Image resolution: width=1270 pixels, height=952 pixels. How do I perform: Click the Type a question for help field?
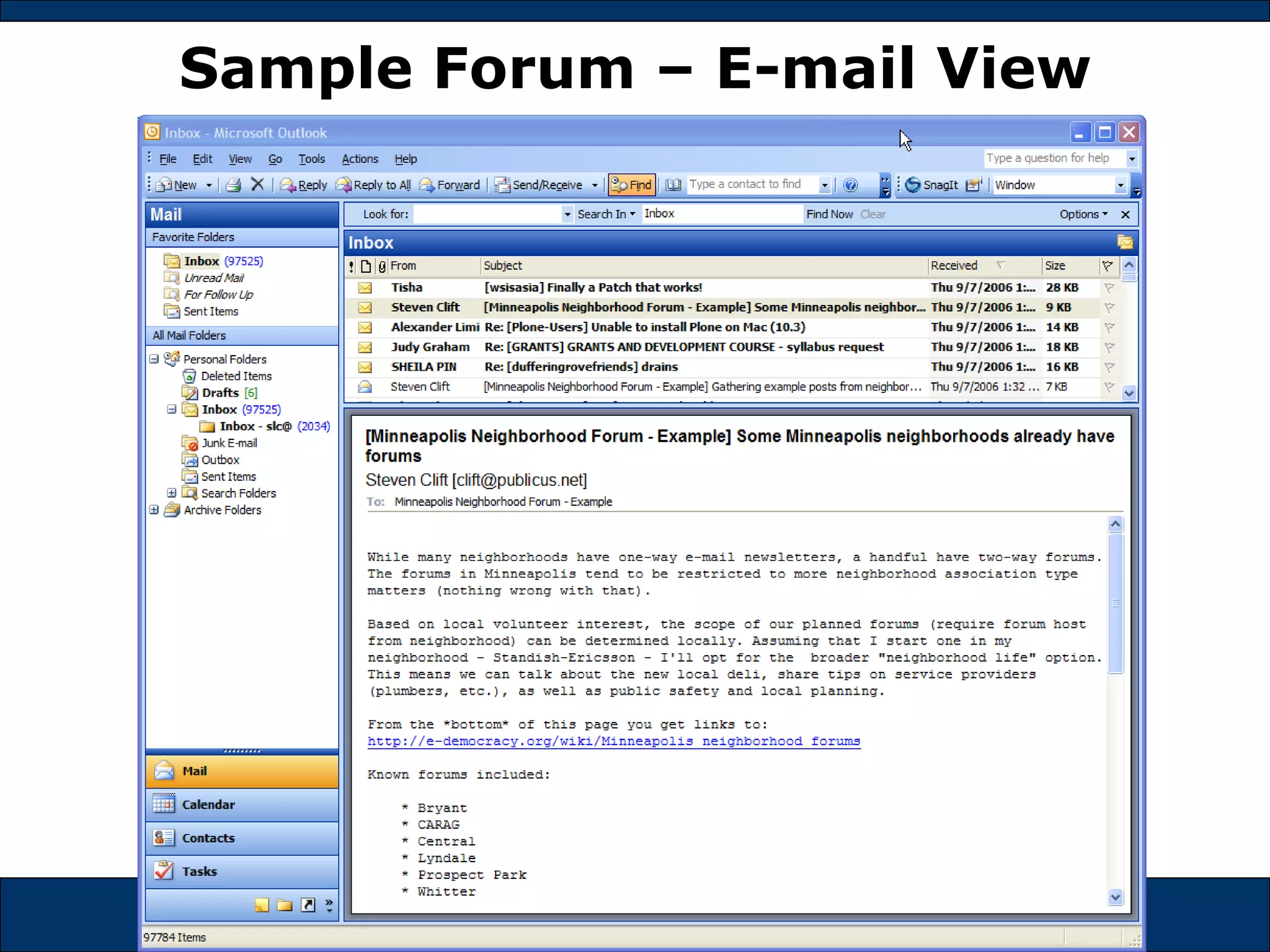click(x=1055, y=158)
